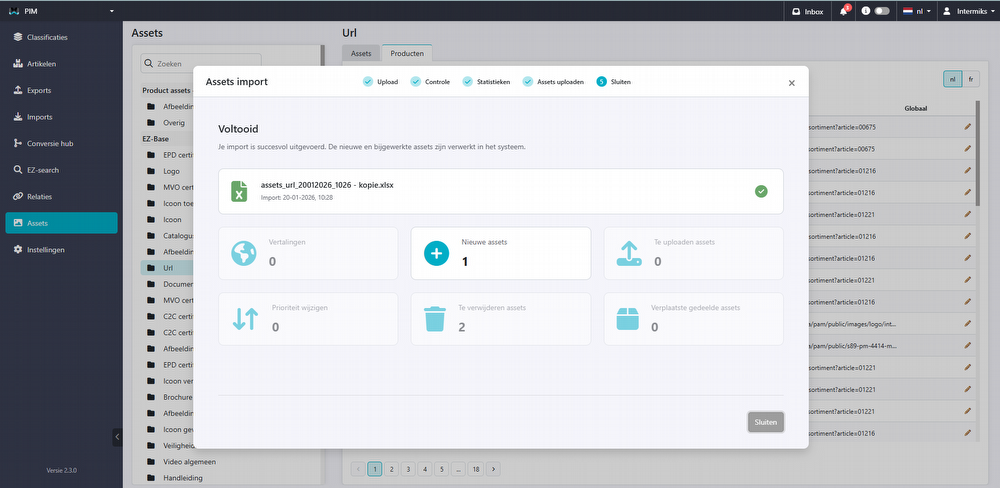Expand the nl language flag dropdown
Image resolution: width=1000 pixels, height=488 pixels.
click(x=917, y=11)
